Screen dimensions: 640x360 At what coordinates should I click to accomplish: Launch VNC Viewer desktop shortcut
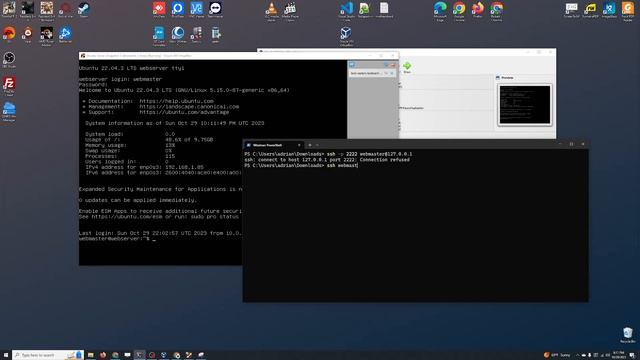tap(196, 10)
